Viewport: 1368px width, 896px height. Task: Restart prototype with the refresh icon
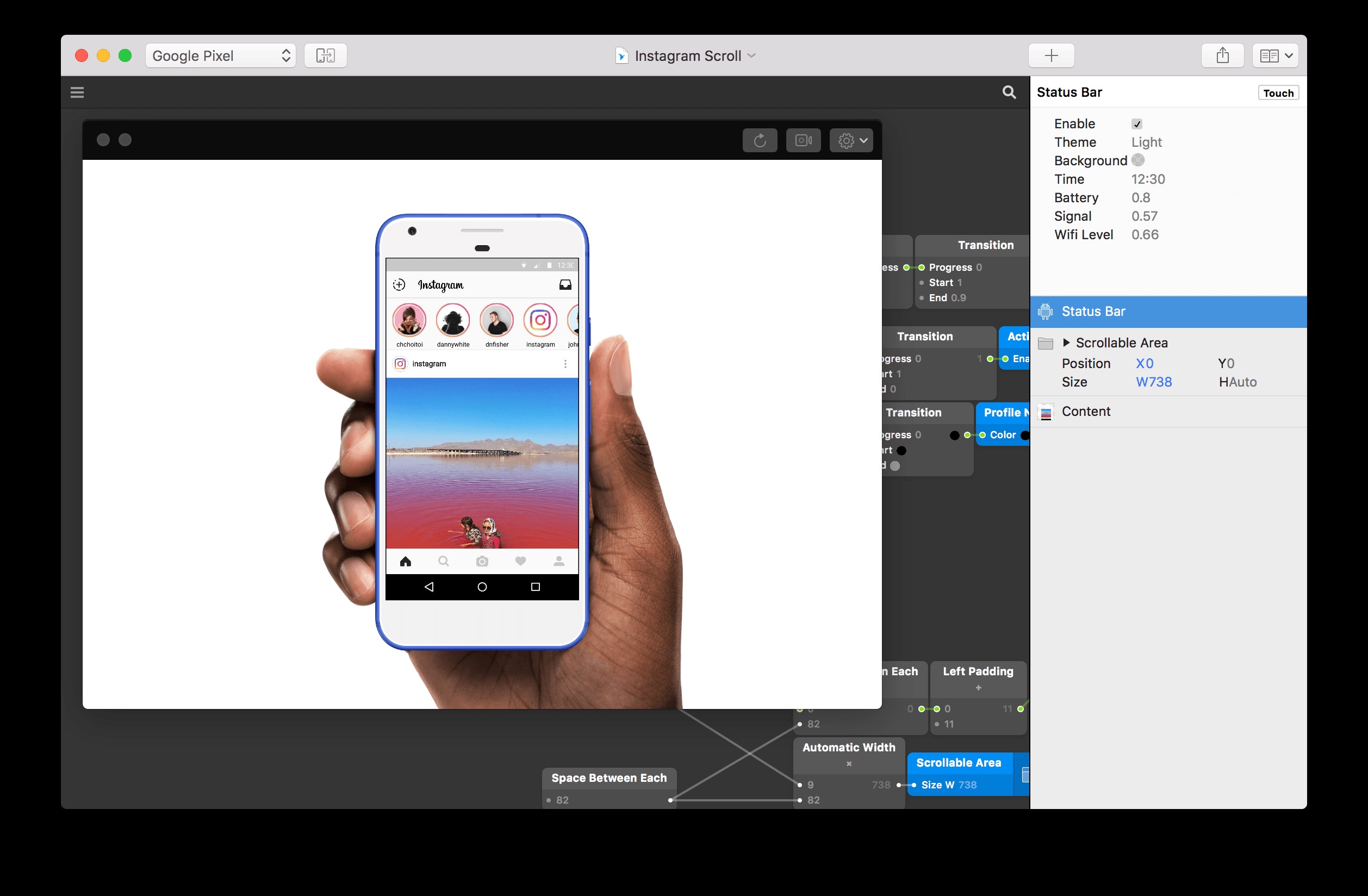tap(759, 140)
